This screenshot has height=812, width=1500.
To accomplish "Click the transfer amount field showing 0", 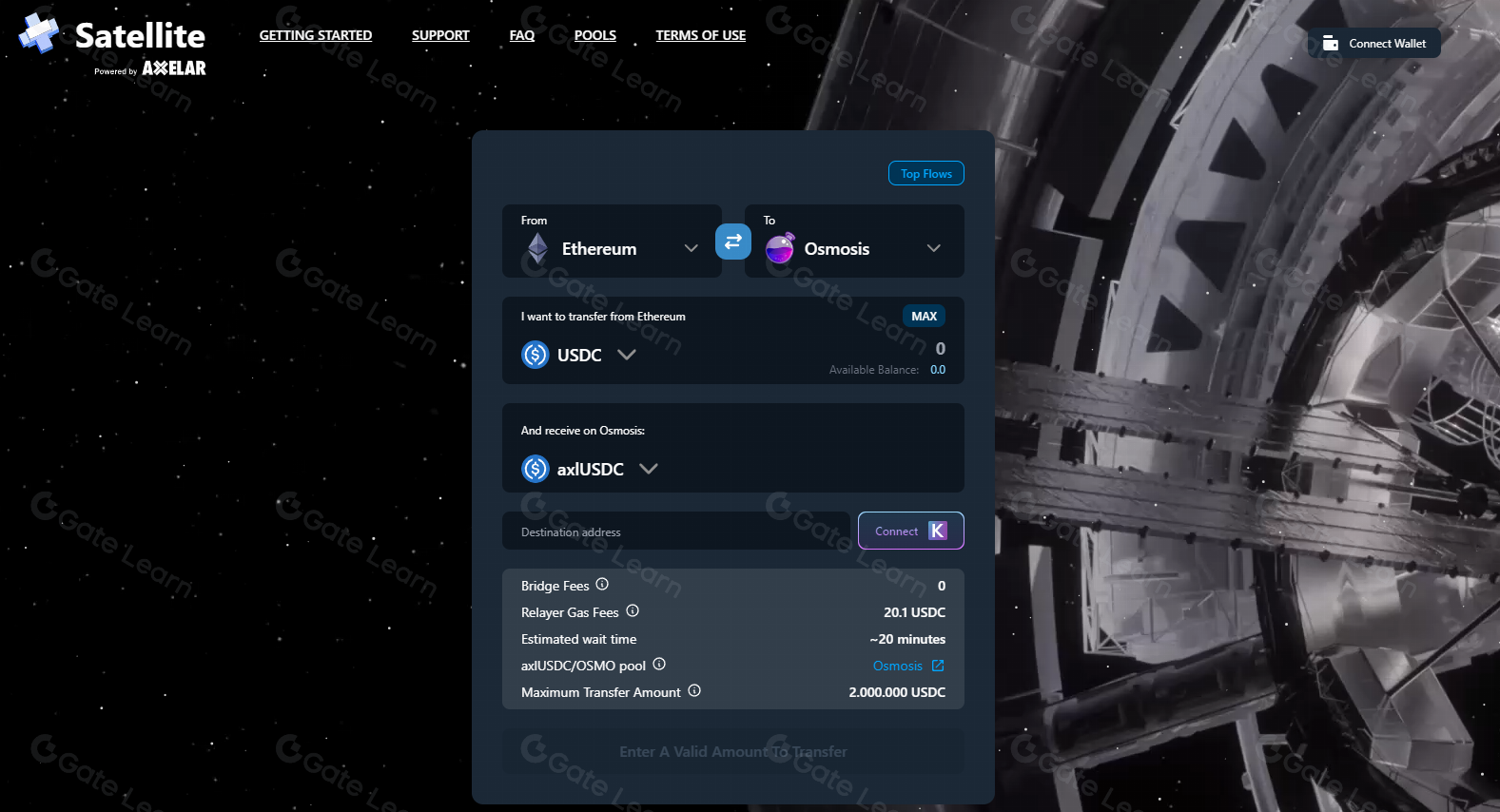I will coord(940,349).
